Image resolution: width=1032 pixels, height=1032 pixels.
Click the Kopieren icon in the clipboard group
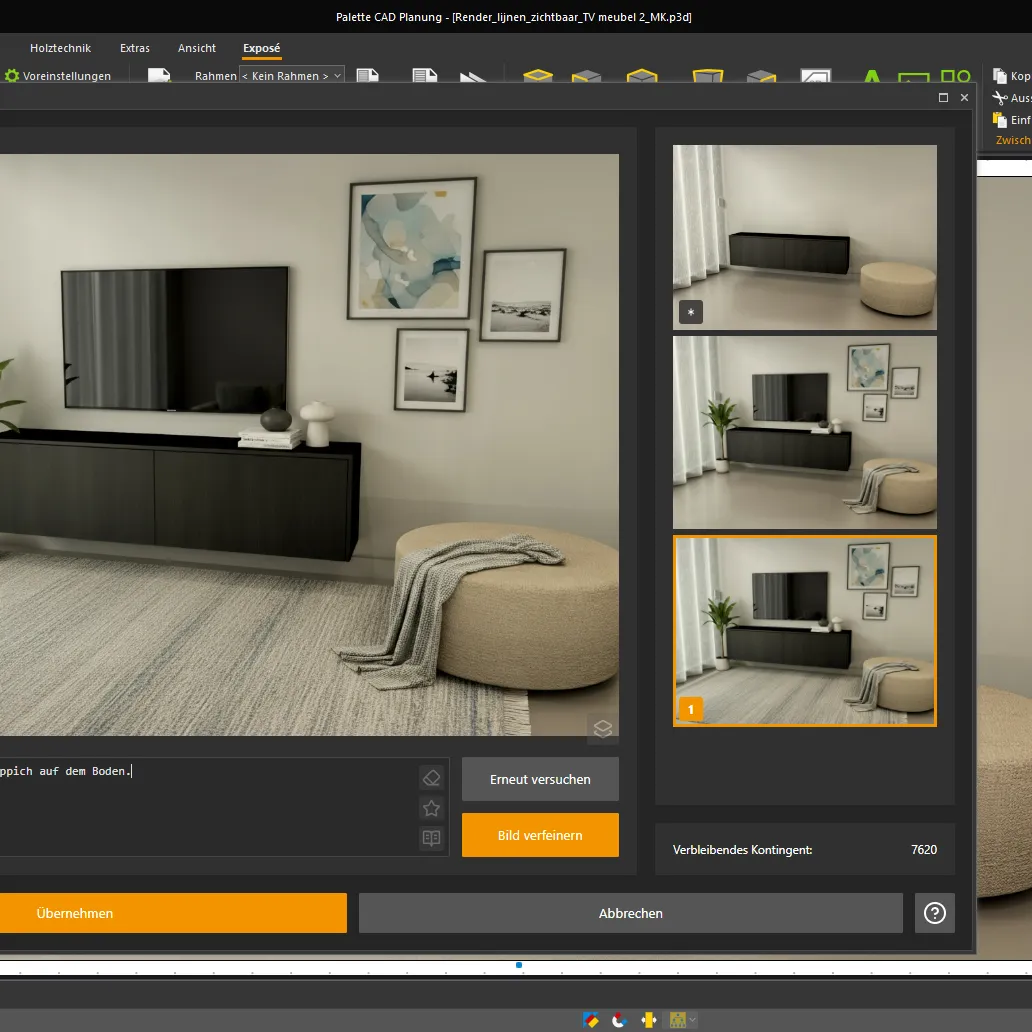[999, 76]
